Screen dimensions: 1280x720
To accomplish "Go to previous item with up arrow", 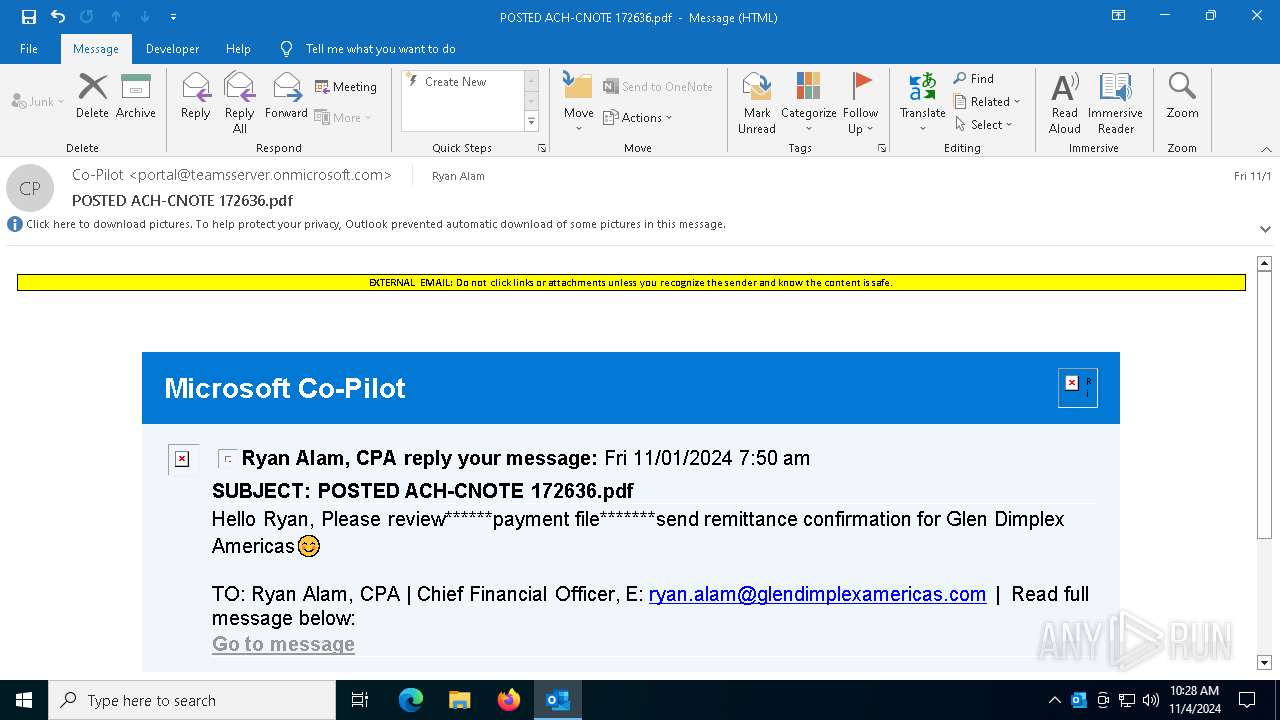I will [x=116, y=17].
